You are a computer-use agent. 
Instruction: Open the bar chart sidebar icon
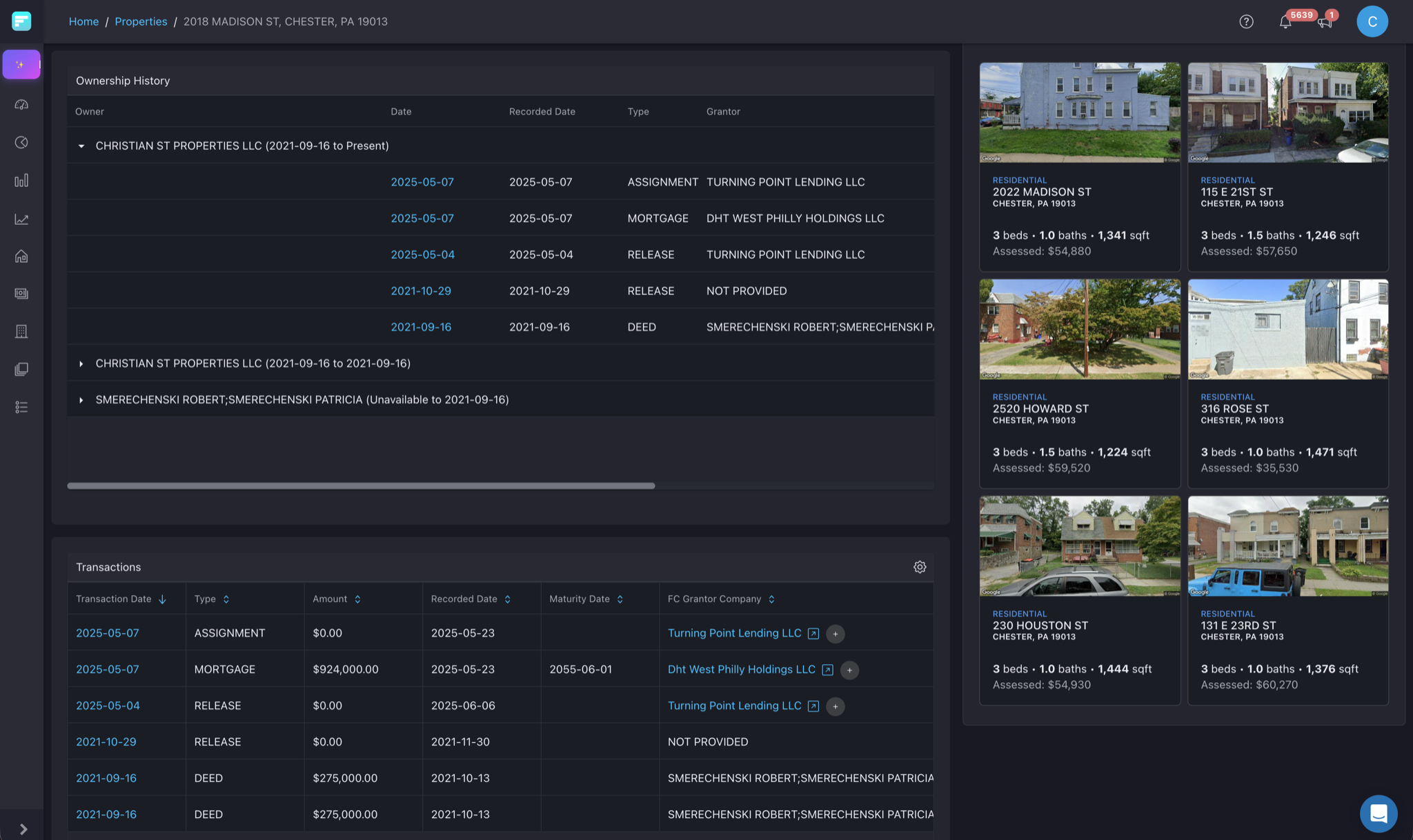tap(21, 181)
